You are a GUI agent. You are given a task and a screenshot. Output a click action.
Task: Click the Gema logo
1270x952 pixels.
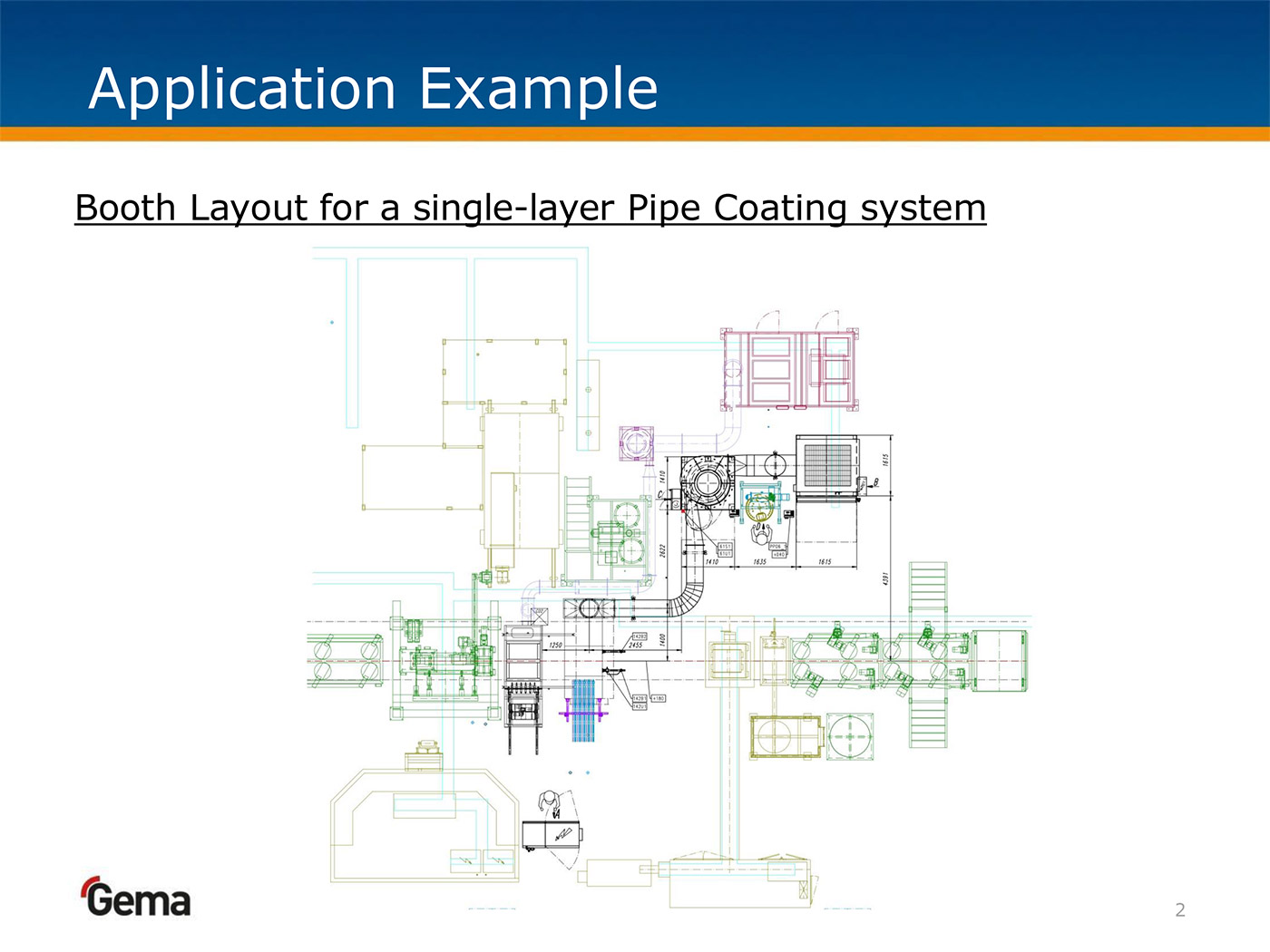pyautogui.click(x=136, y=898)
